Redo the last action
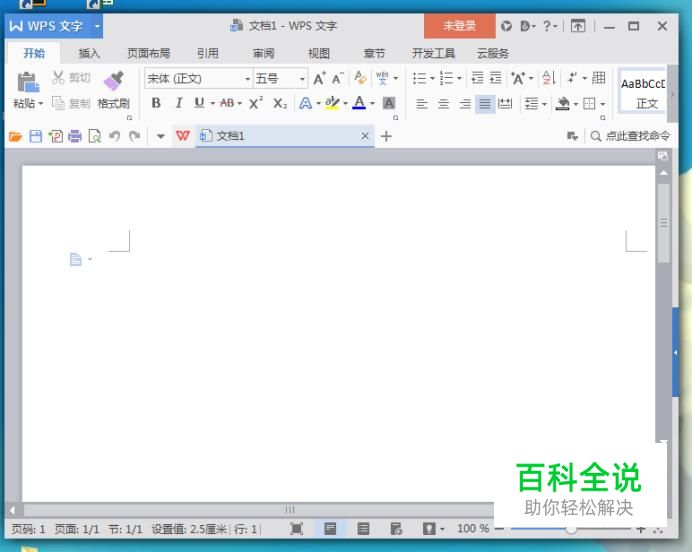692x552 pixels. click(x=135, y=136)
